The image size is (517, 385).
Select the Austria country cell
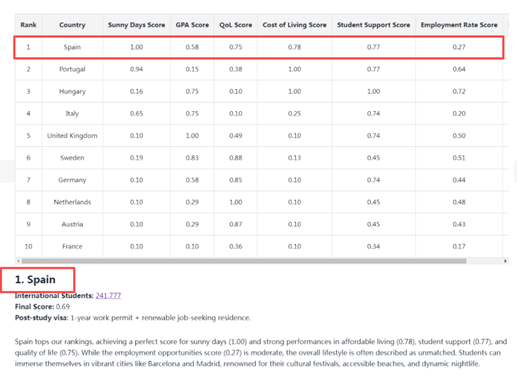click(x=72, y=224)
